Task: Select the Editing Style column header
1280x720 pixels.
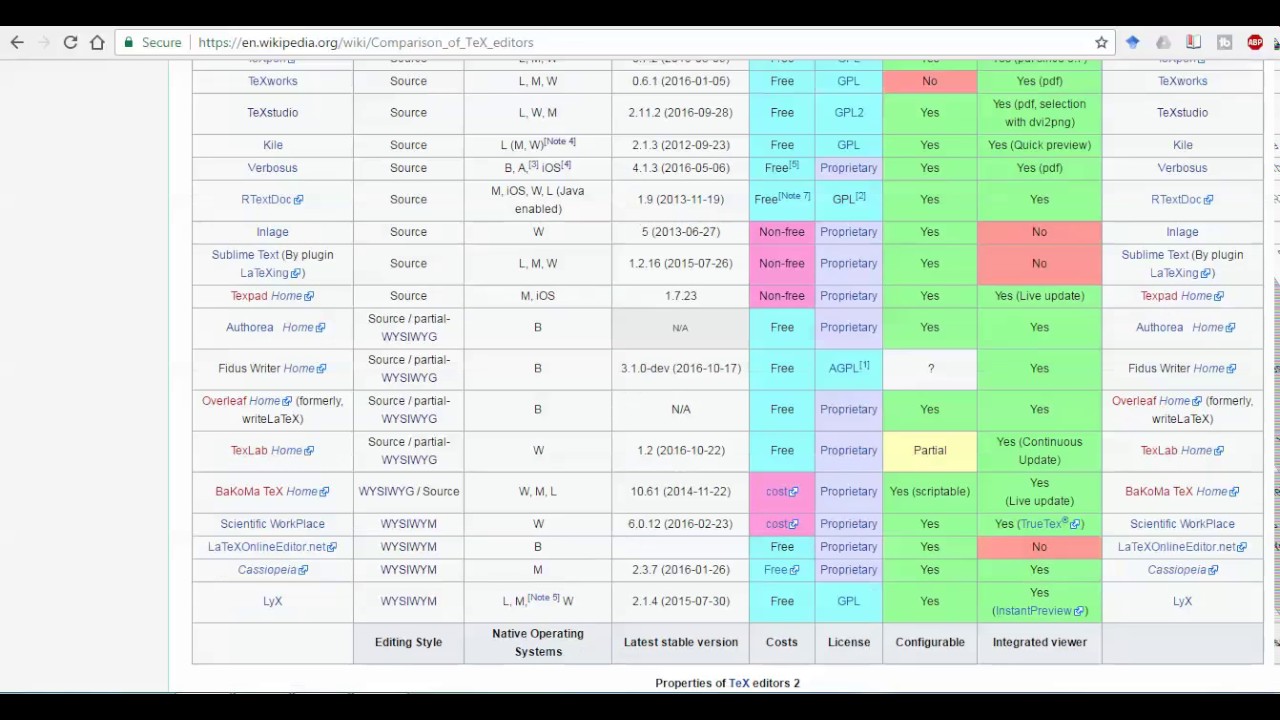Action: tap(408, 642)
